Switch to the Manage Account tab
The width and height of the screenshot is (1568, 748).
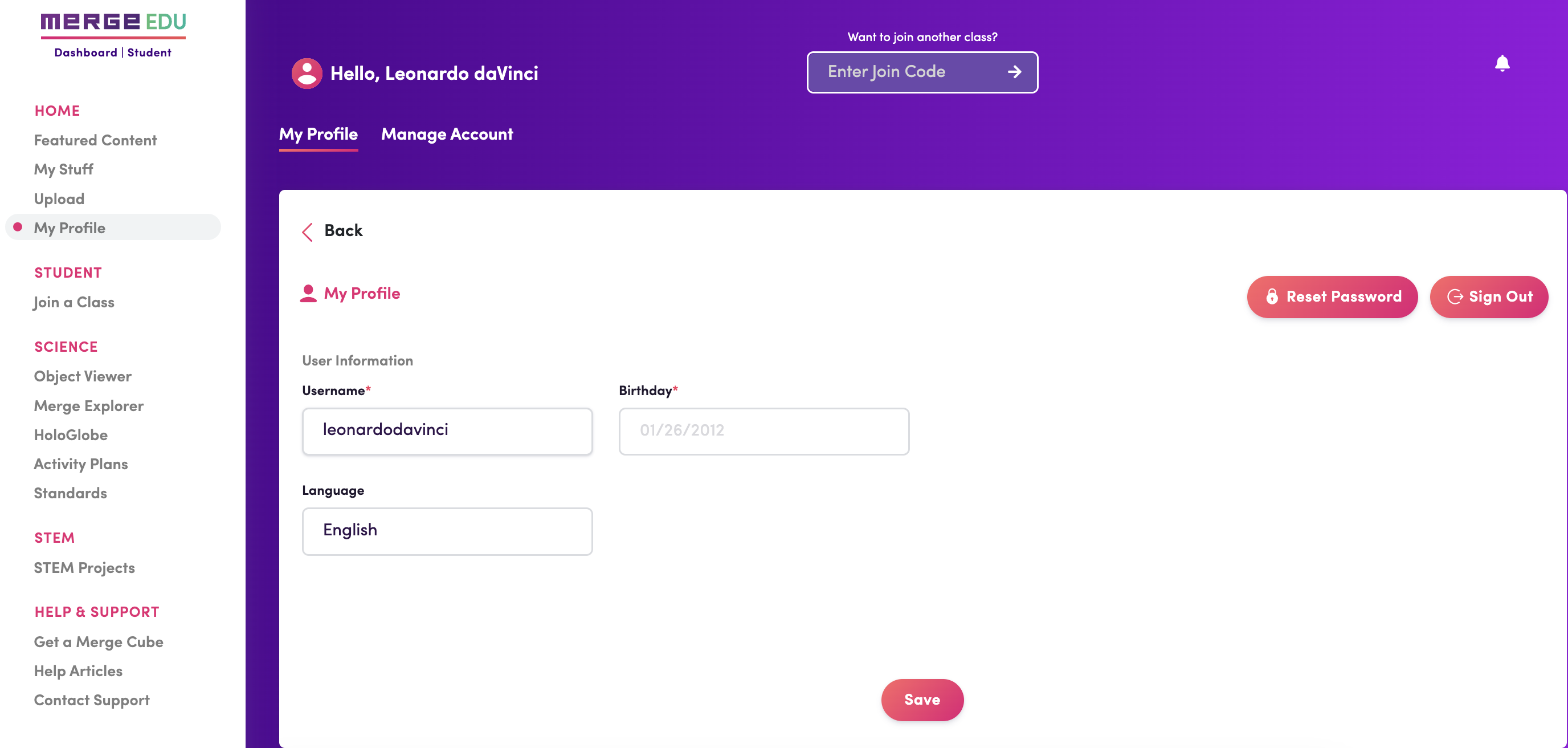[x=447, y=134]
